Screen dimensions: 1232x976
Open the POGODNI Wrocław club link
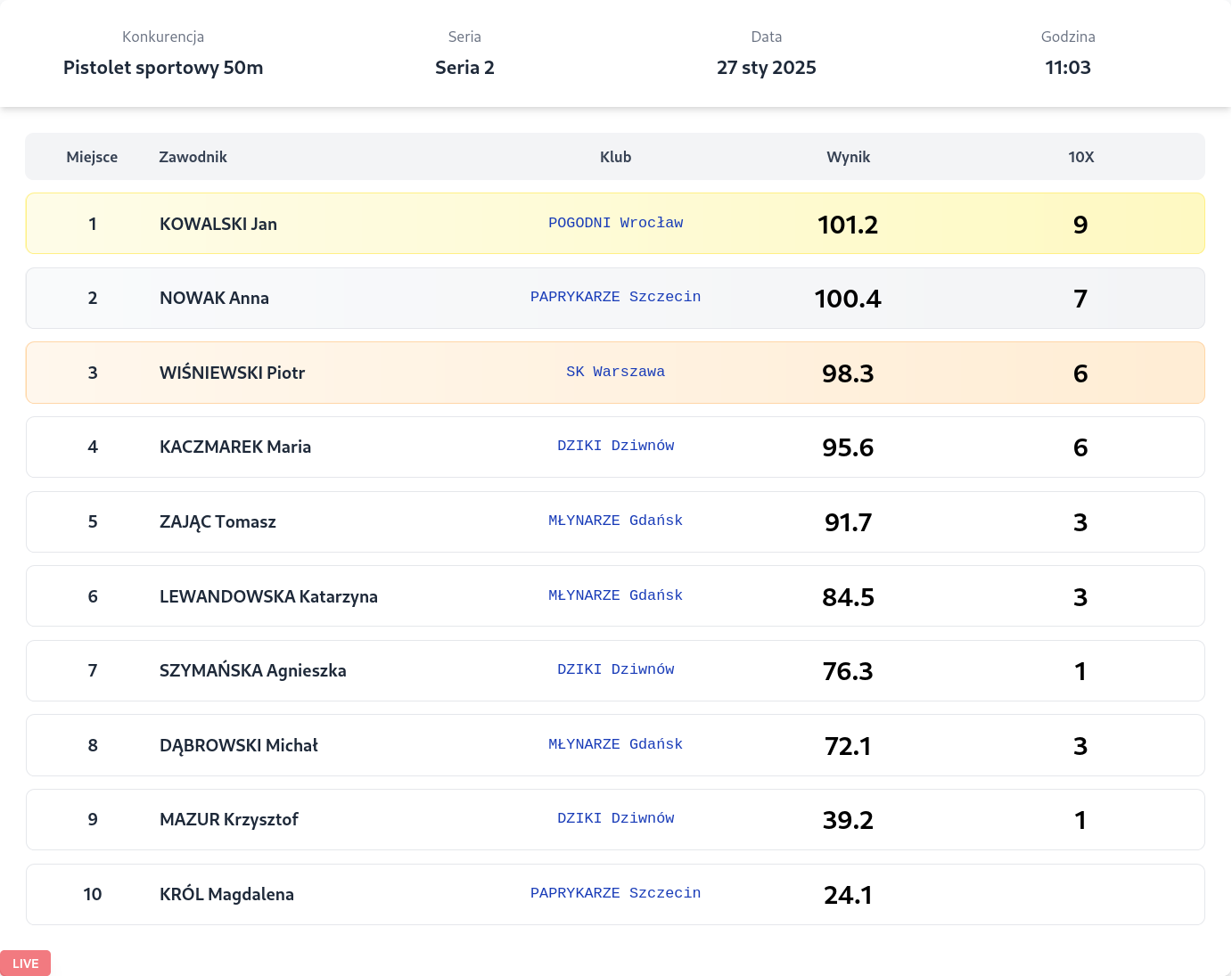tap(615, 223)
